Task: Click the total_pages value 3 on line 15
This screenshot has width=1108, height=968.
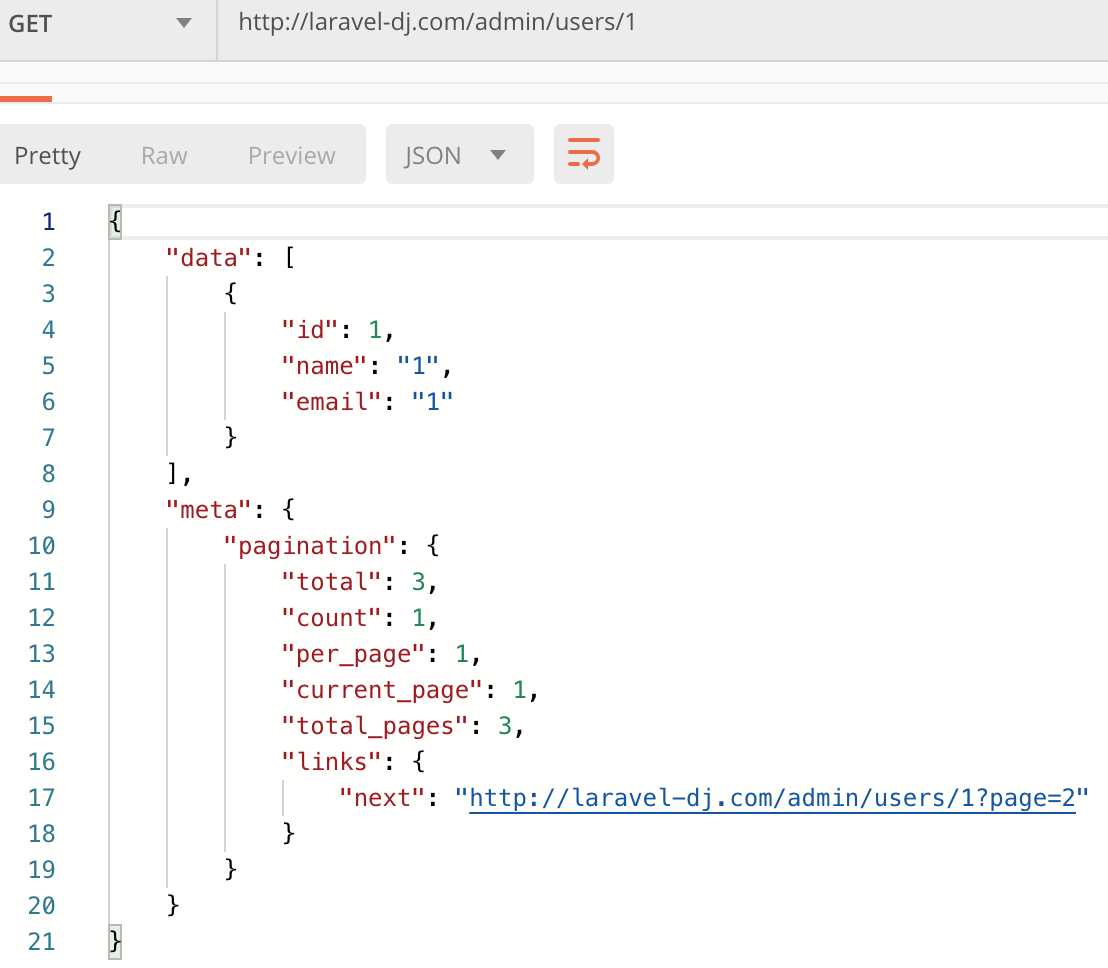Action: (505, 726)
